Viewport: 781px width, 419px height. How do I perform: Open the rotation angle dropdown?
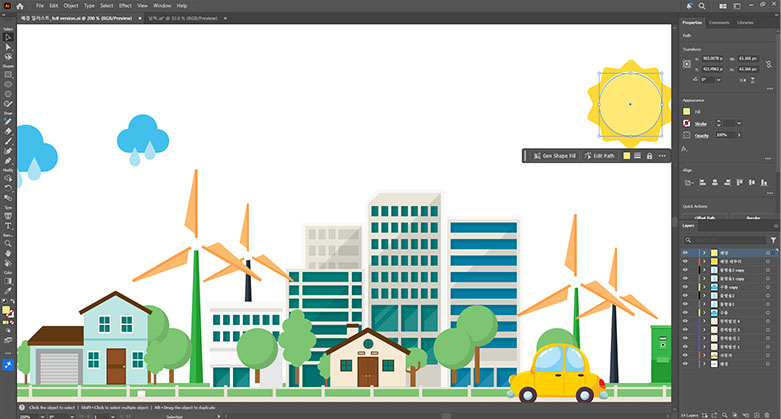point(719,80)
